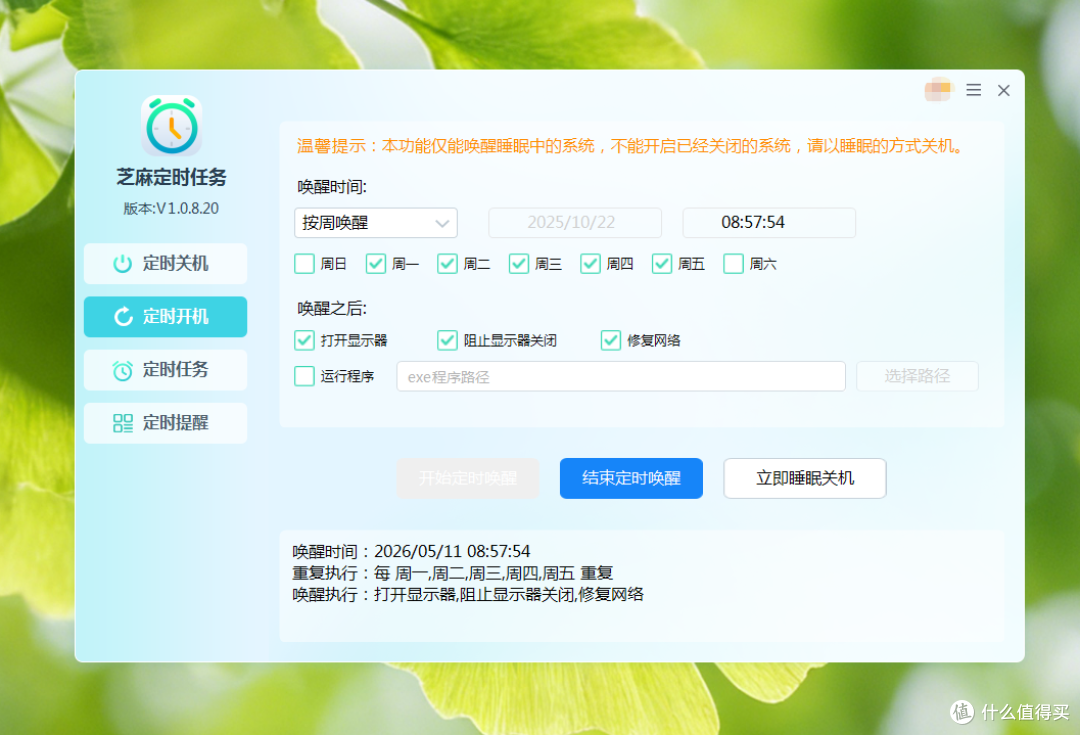Viewport: 1080px width, 735px height.
Task: Click 结束定时唤醒 button
Action: click(x=631, y=478)
